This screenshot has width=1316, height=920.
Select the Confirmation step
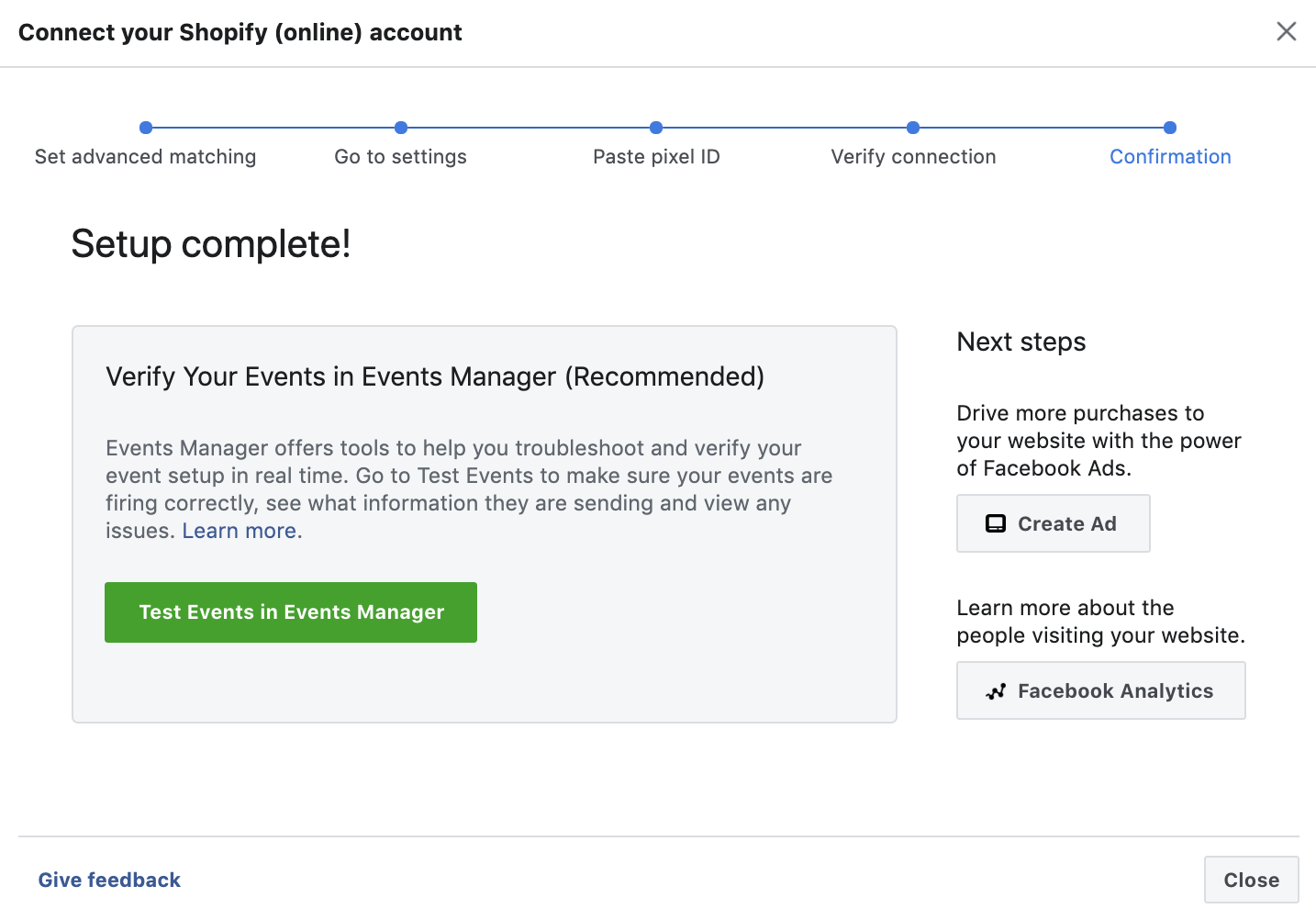[1170, 157]
